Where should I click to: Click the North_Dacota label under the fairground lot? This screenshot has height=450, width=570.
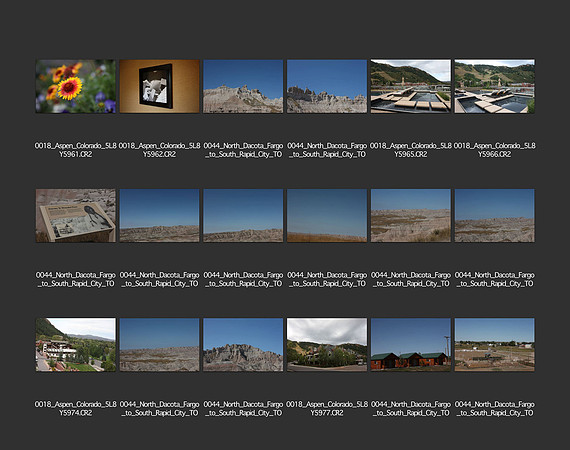pyautogui.click(x=494, y=409)
